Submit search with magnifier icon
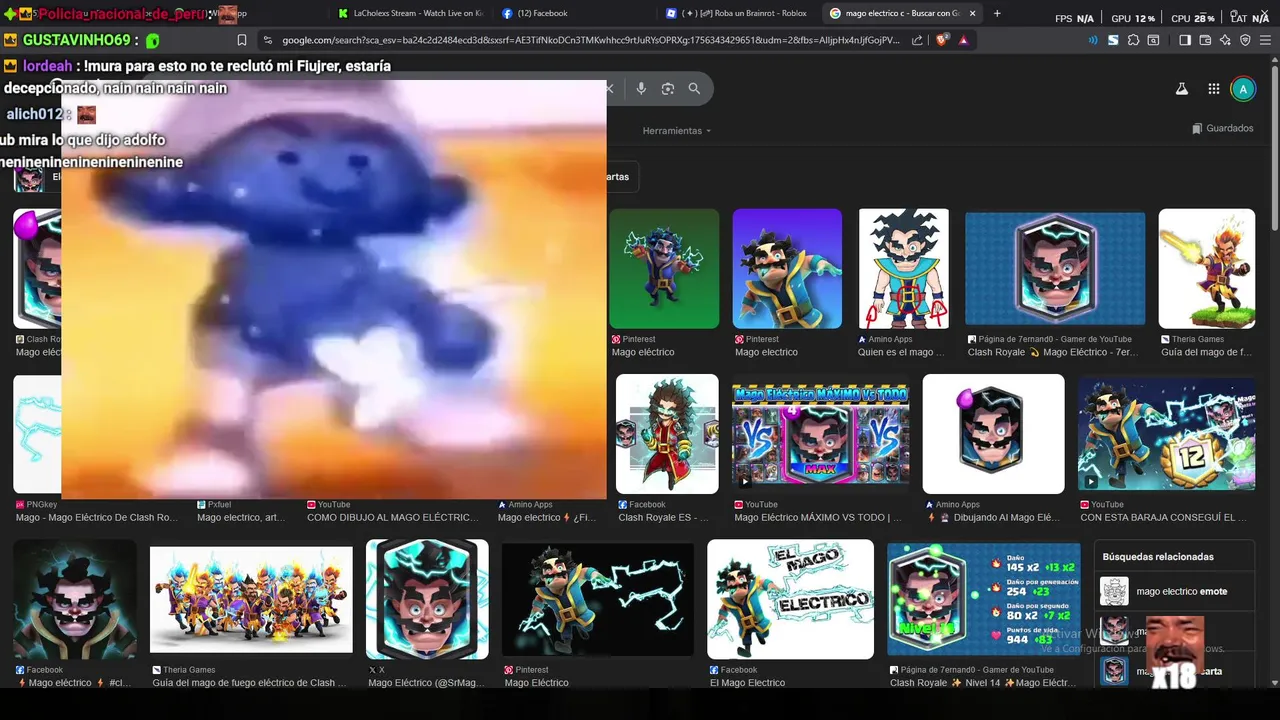 pyautogui.click(x=694, y=88)
